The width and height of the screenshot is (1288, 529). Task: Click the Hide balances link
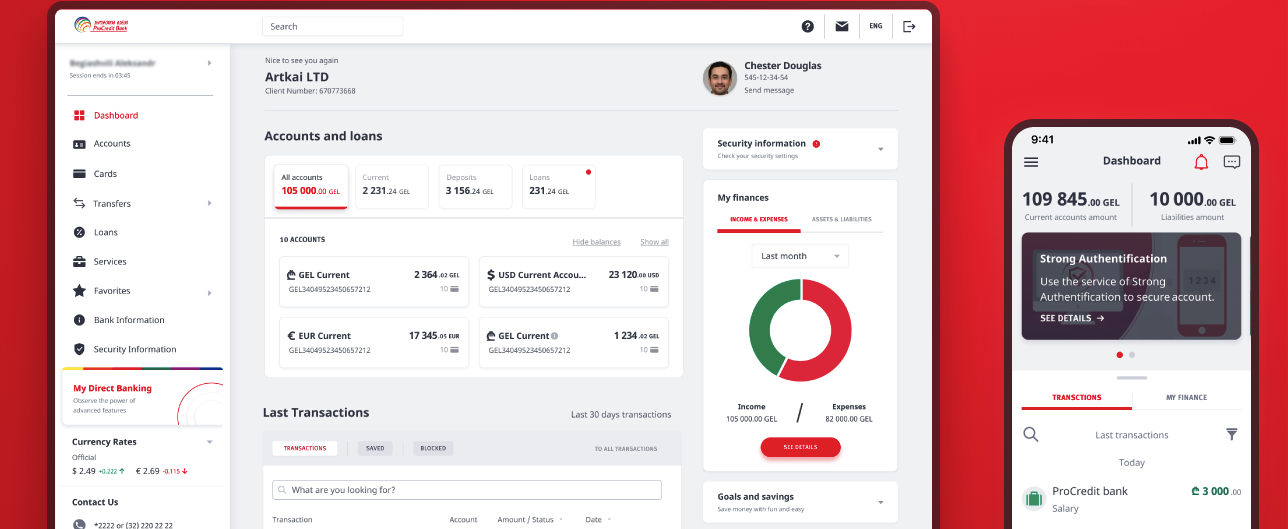coord(596,242)
